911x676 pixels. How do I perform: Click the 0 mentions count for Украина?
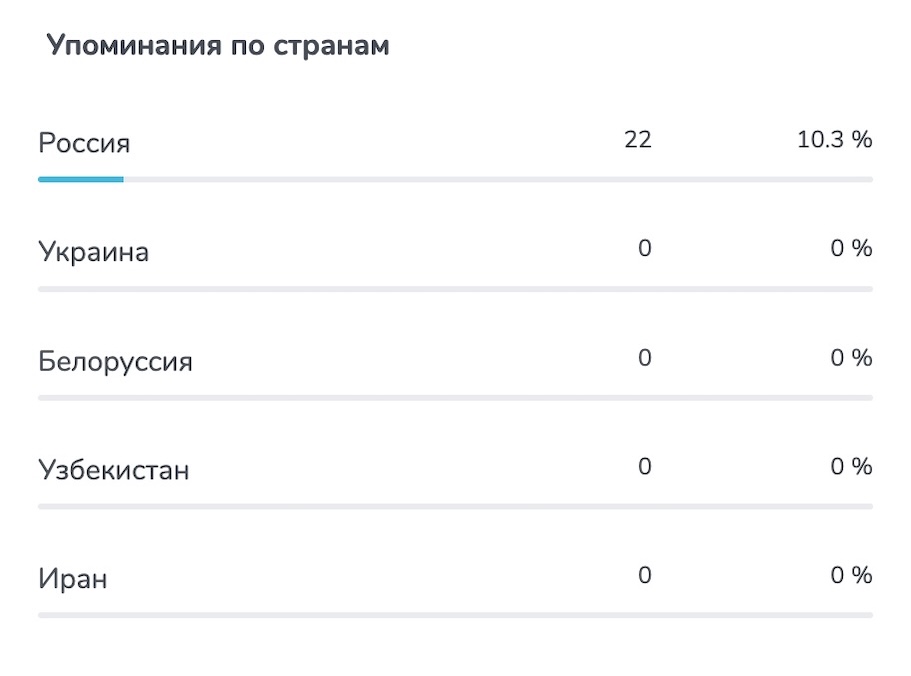tap(644, 248)
